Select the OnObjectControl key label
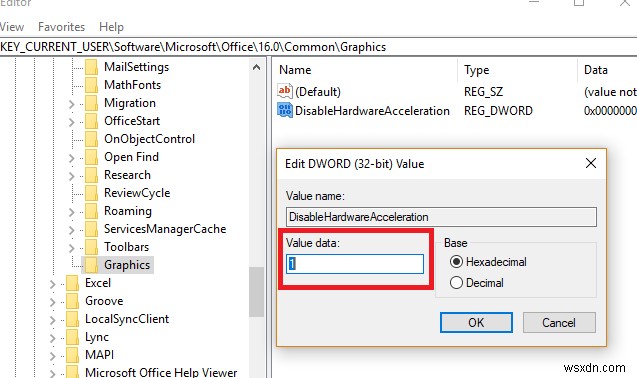The image size is (637, 378). [150, 139]
